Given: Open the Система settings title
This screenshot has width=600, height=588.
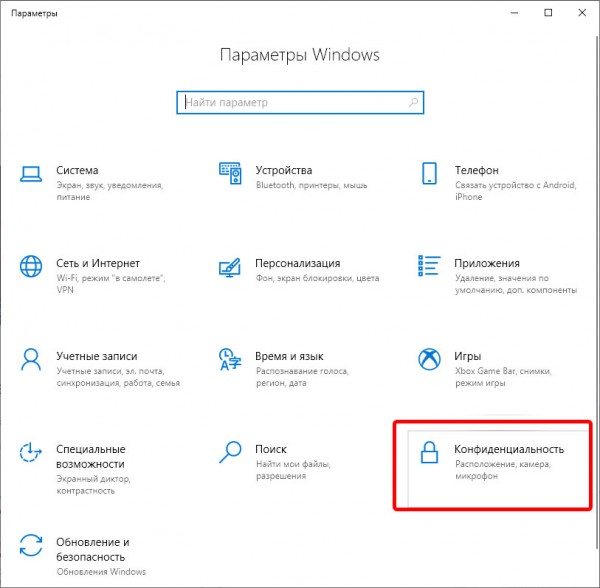Looking at the screenshot, I should point(77,170).
